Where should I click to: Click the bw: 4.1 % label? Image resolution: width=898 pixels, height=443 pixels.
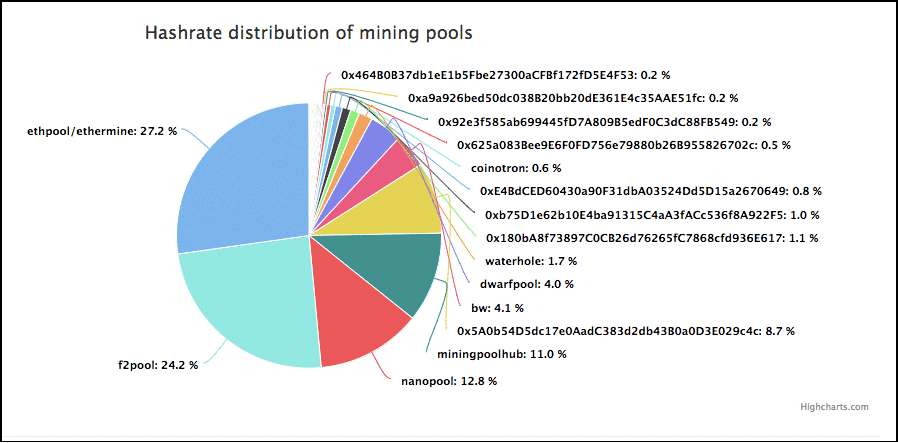coord(497,308)
